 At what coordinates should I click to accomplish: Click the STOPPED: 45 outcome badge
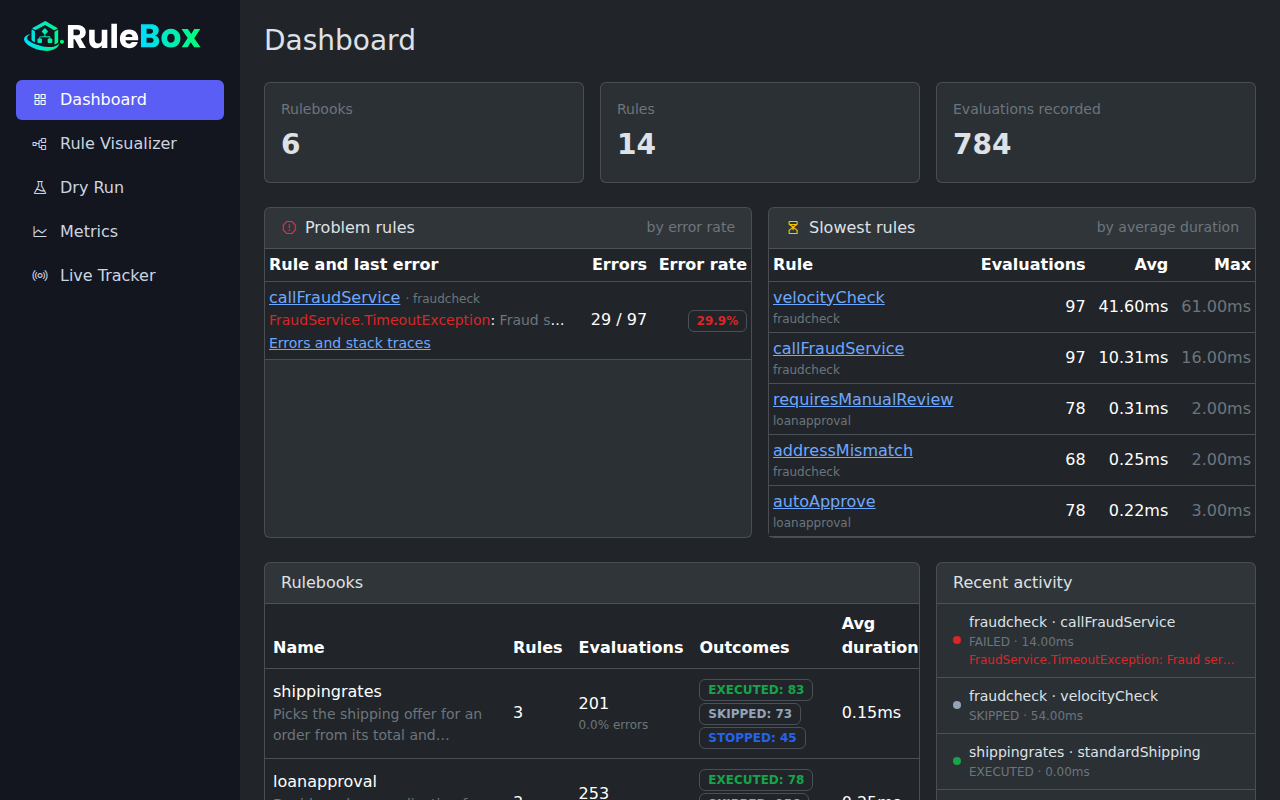point(752,738)
